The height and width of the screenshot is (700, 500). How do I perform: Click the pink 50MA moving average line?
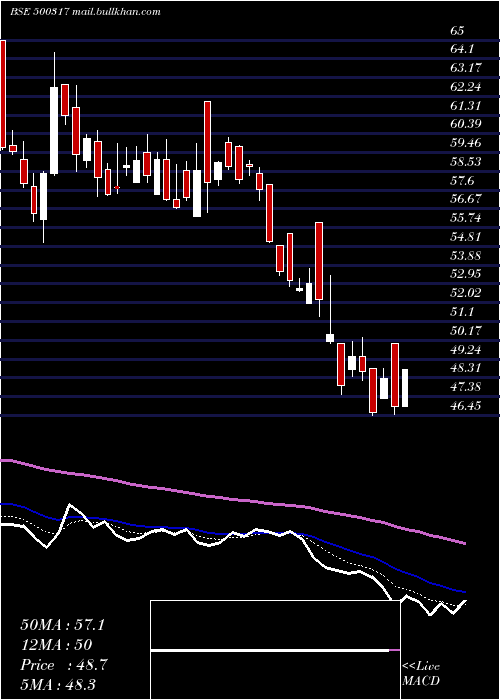pyautogui.click(x=232, y=500)
